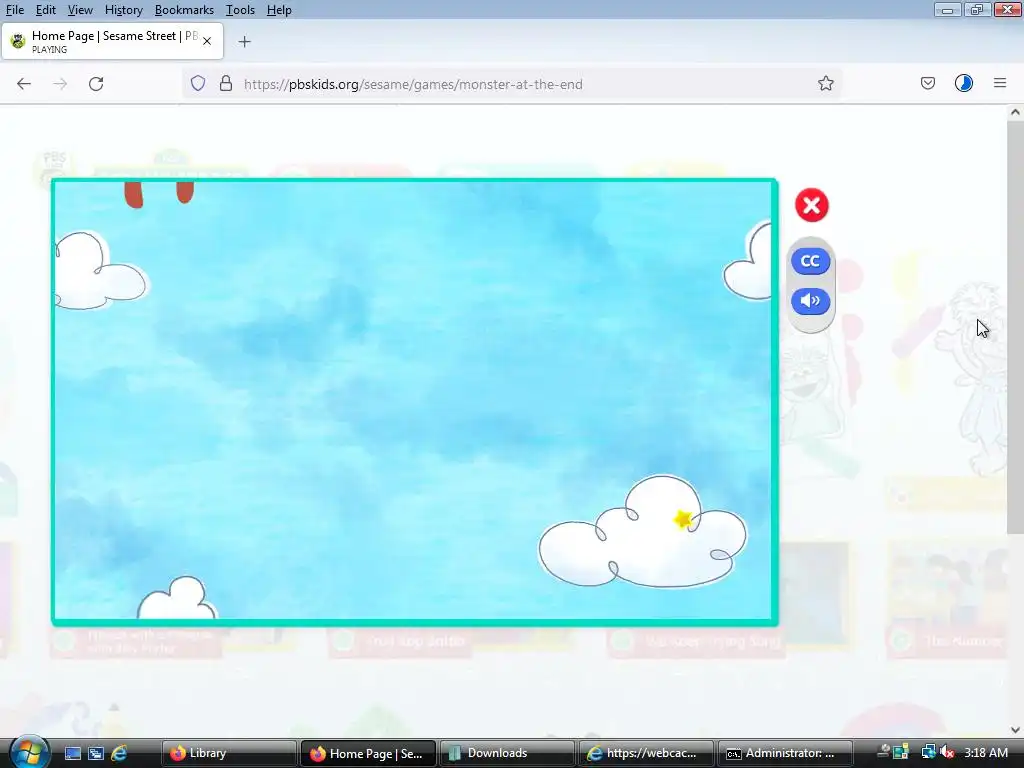This screenshot has height=768, width=1024.
Task: Switch to the Library taskbar window
Action: (x=227, y=754)
